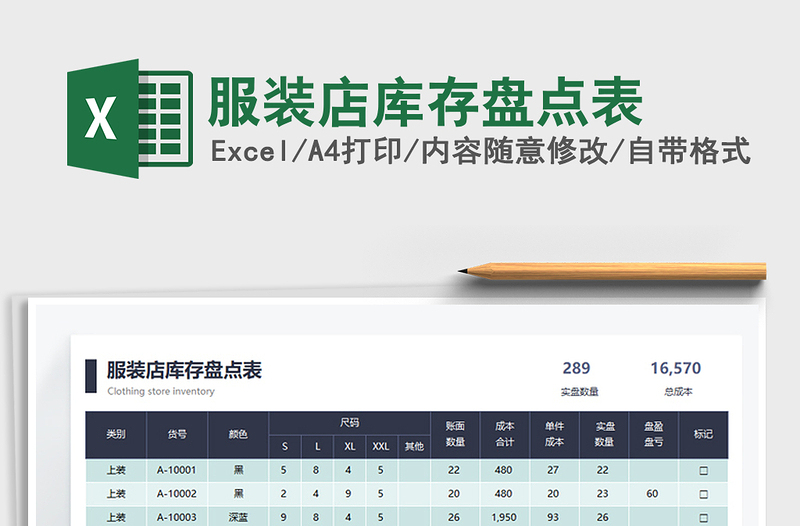Image resolution: width=800 pixels, height=526 pixels.
Task: Click the 实盘数量 value 23 in row A-10002
Action: point(603,493)
